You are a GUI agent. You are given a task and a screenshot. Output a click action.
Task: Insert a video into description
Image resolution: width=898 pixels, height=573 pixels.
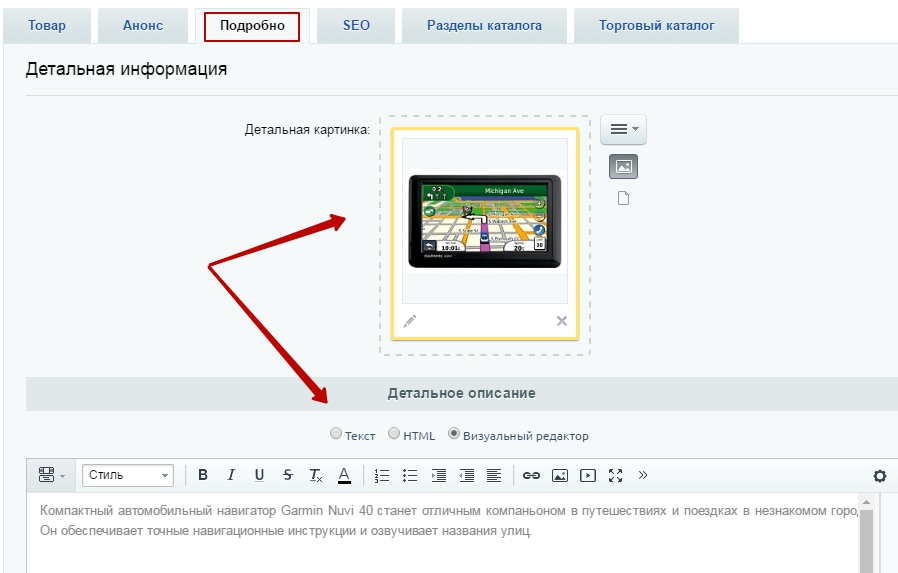(588, 475)
